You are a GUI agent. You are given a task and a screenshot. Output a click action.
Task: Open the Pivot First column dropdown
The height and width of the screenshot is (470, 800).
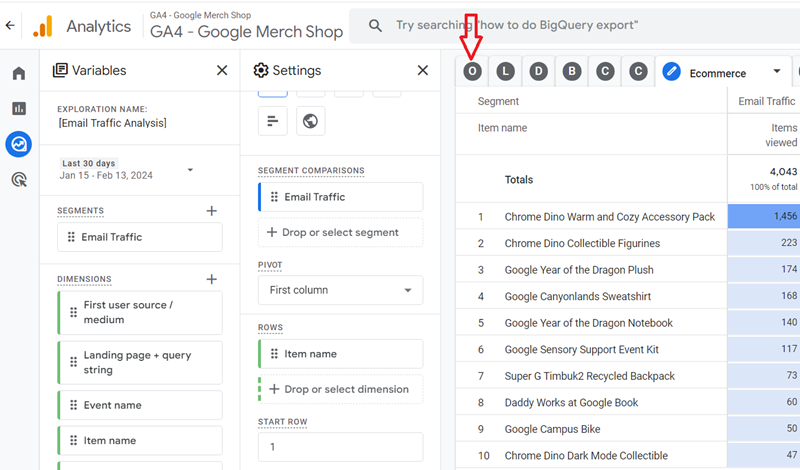click(x=341, y=290)
